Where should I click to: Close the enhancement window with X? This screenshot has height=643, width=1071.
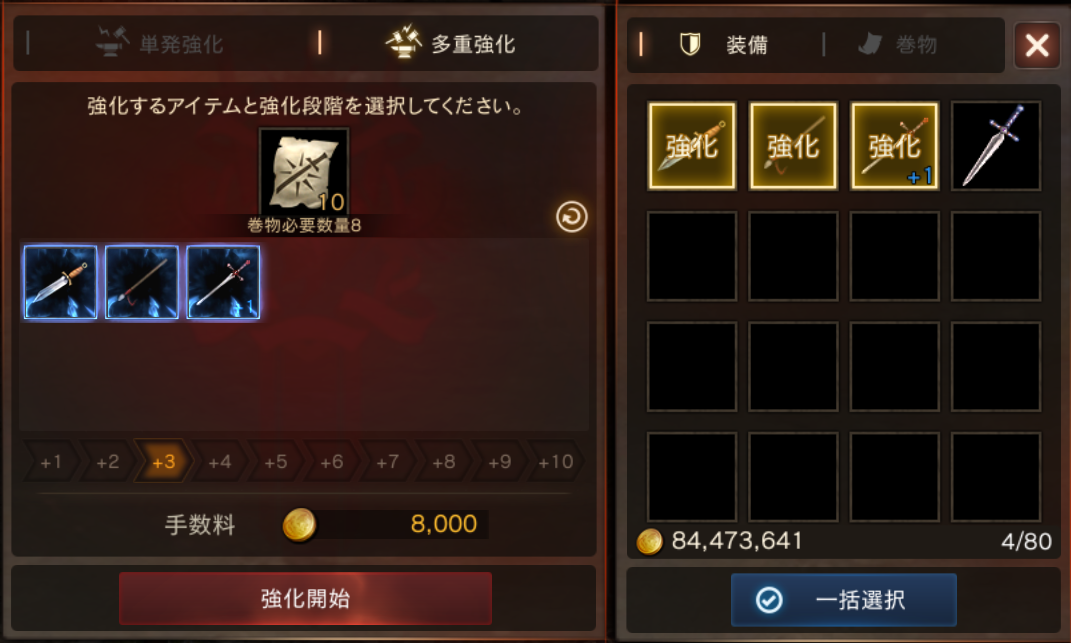(x=1037, y=45)
